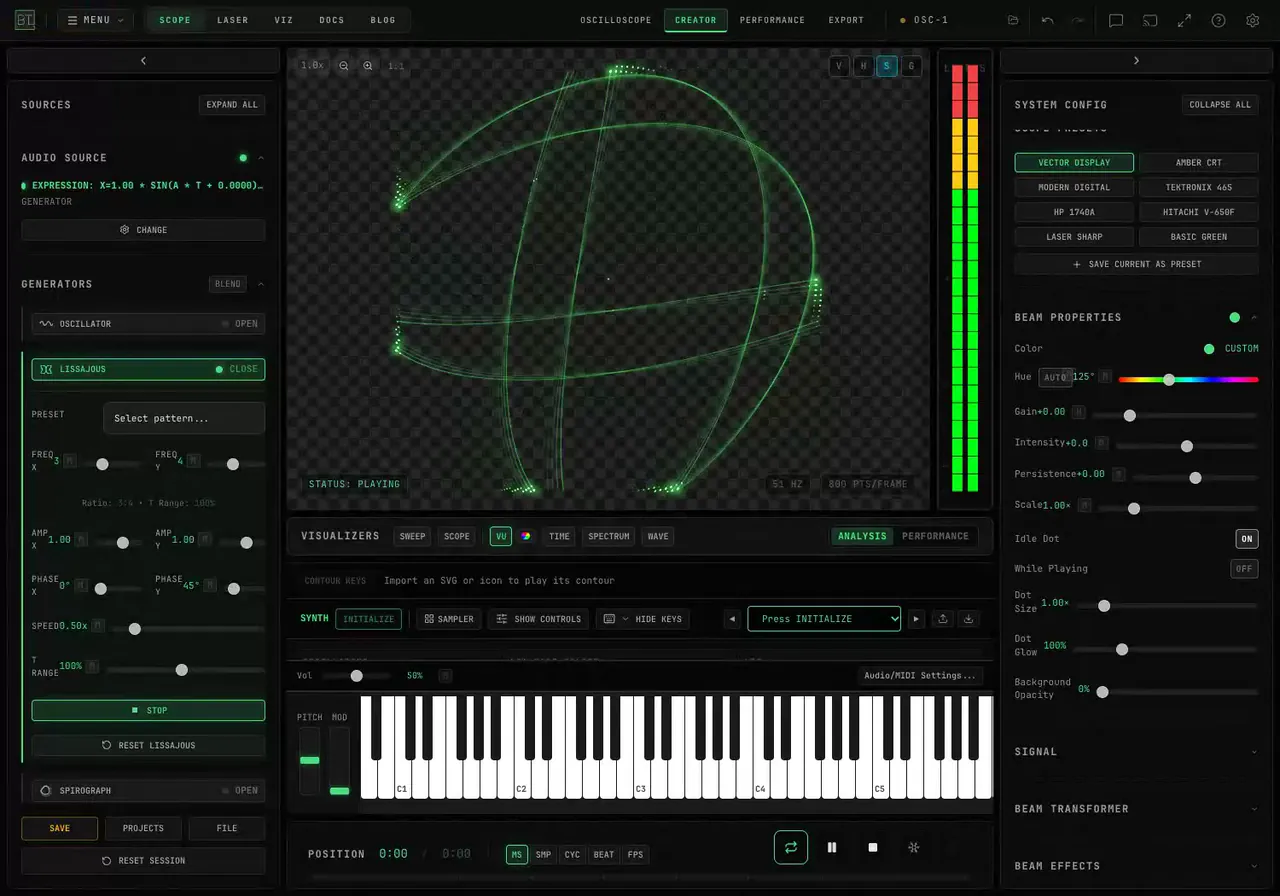Select the MS position unit

pyautogui.click(x=517, y=854)
